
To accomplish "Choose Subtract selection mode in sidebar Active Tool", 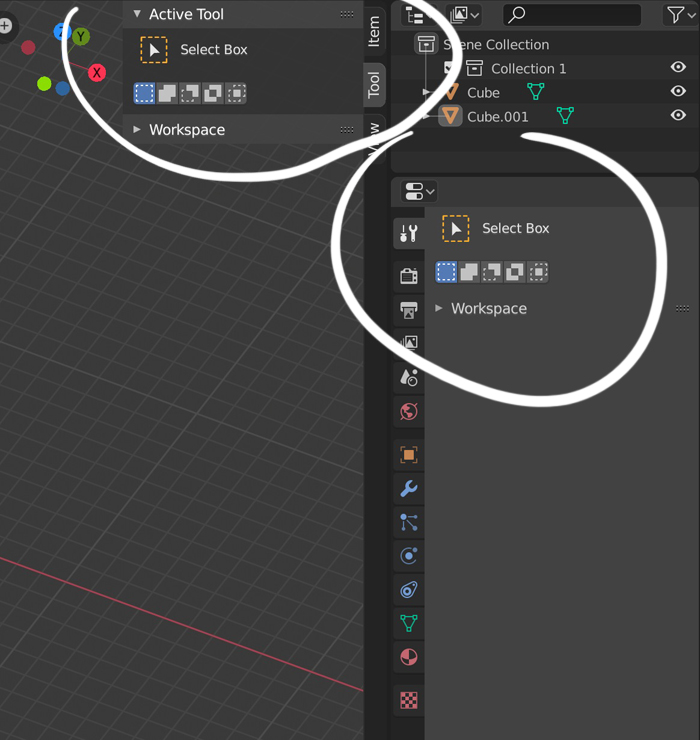I will pos(190,93).
